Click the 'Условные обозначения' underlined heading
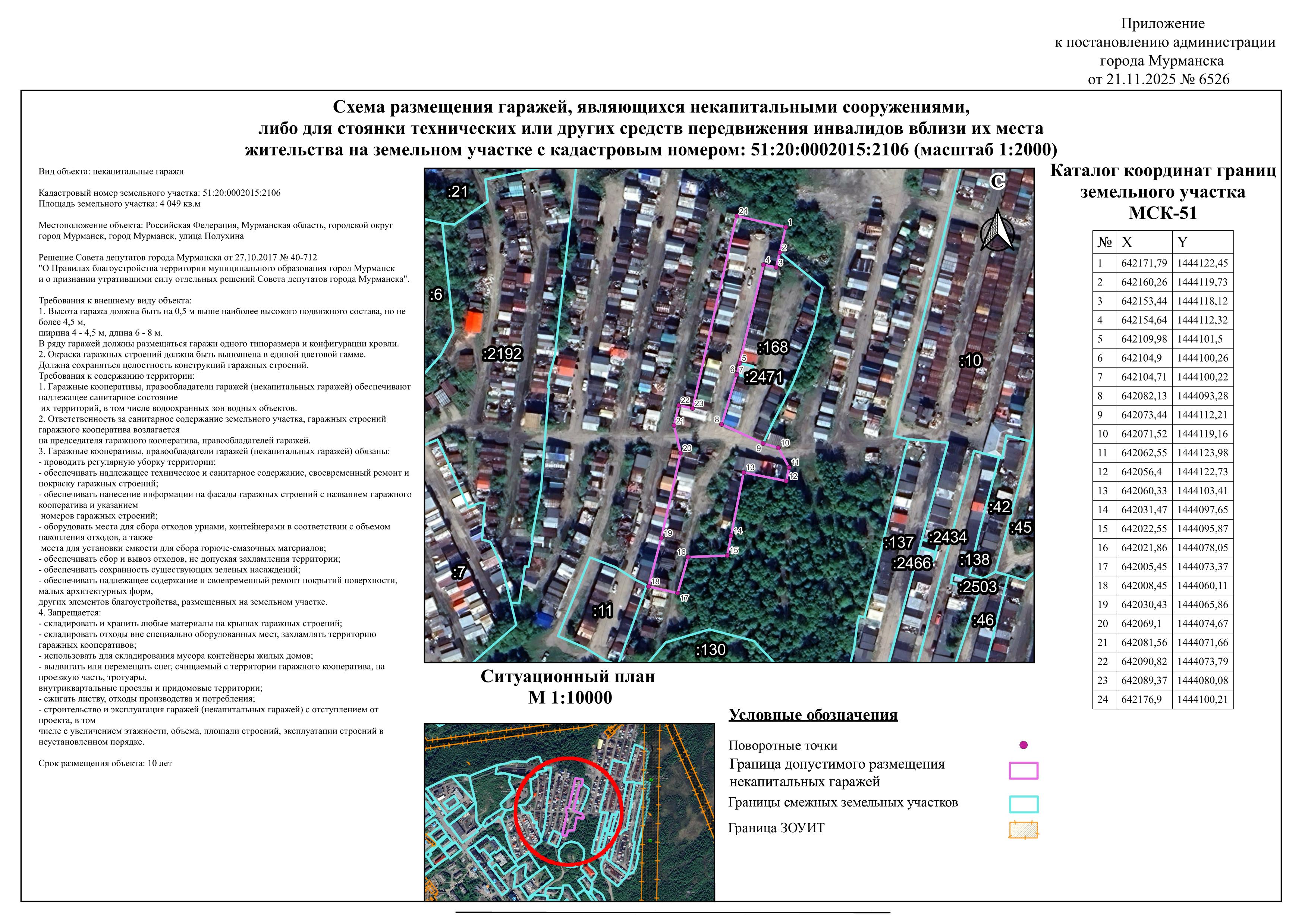 813,715
